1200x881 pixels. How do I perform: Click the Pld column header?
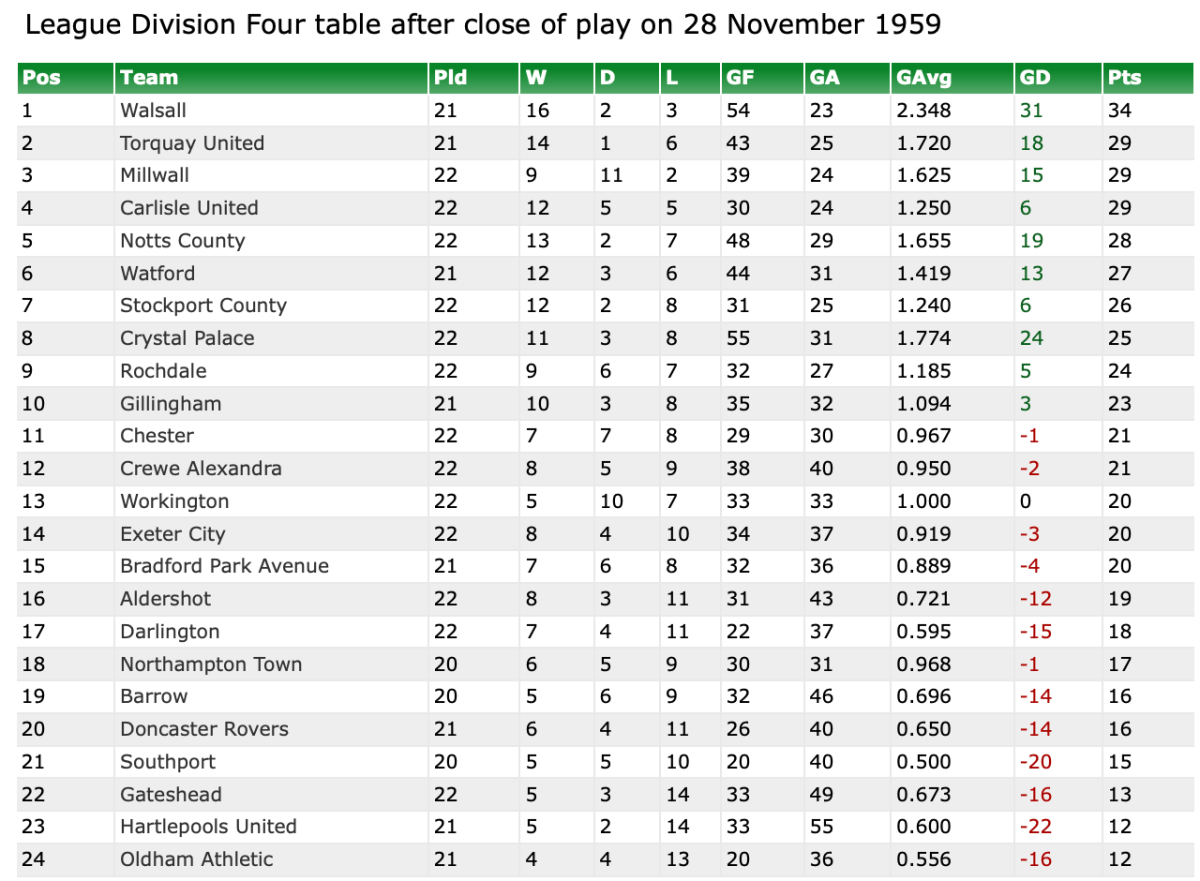(450, 78)
